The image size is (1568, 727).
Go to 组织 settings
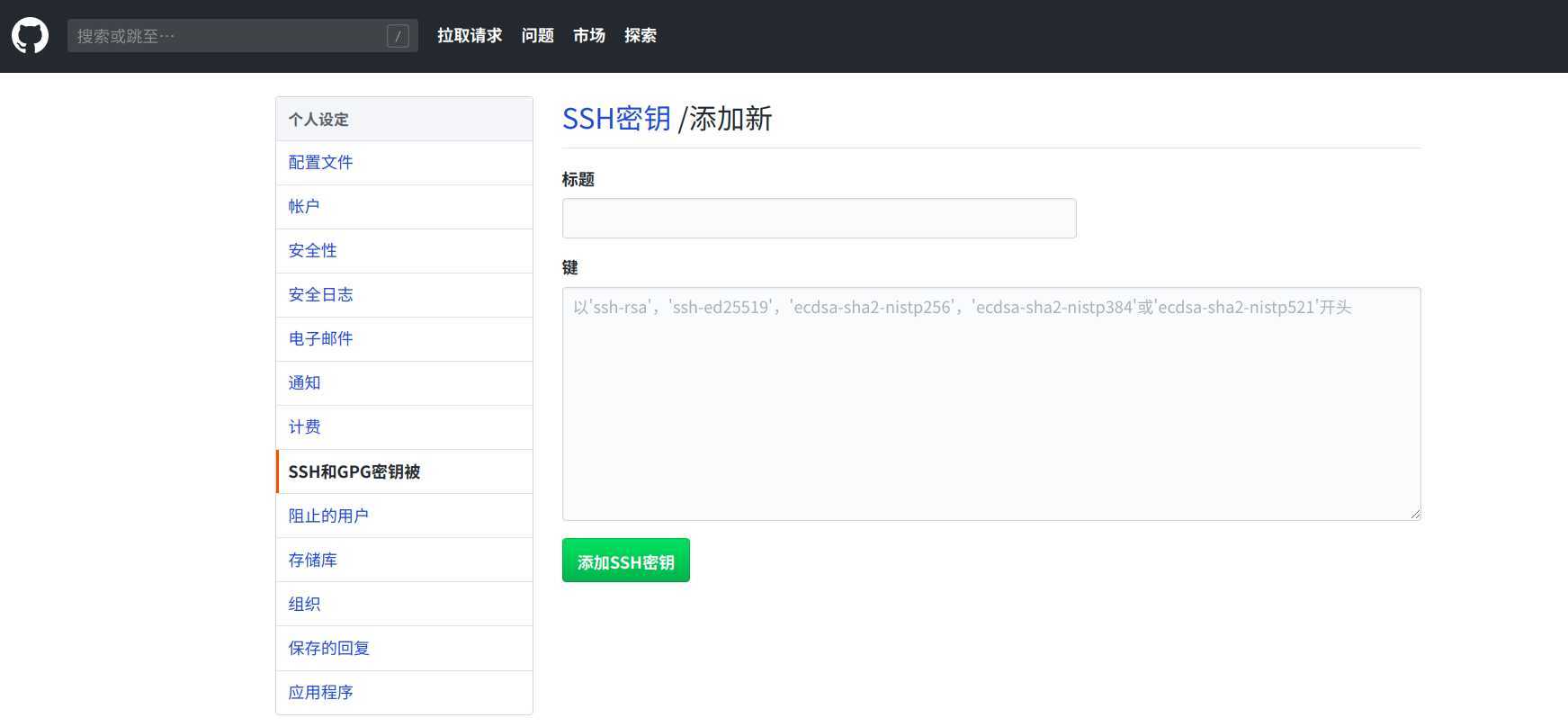click(x=404, y=604)
